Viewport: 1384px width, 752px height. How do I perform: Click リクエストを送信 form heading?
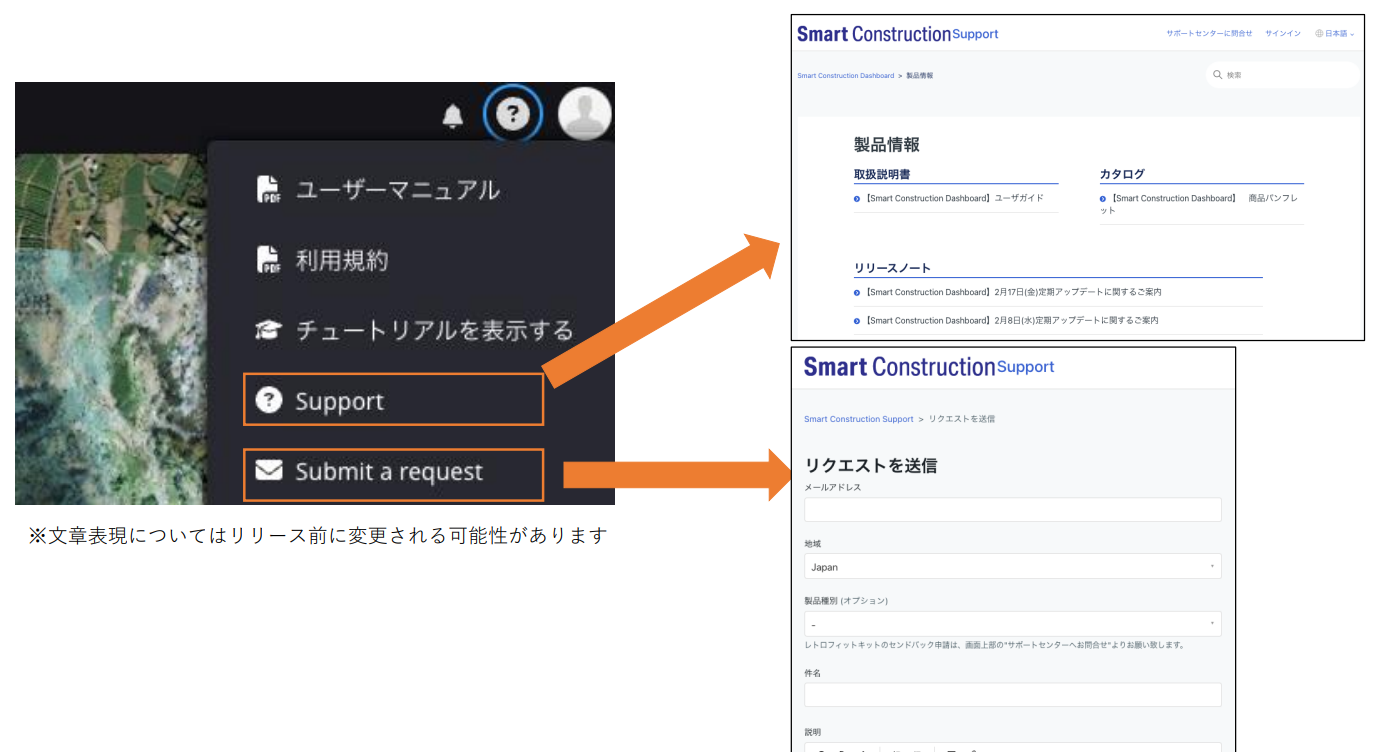click(x=870, y=465)
